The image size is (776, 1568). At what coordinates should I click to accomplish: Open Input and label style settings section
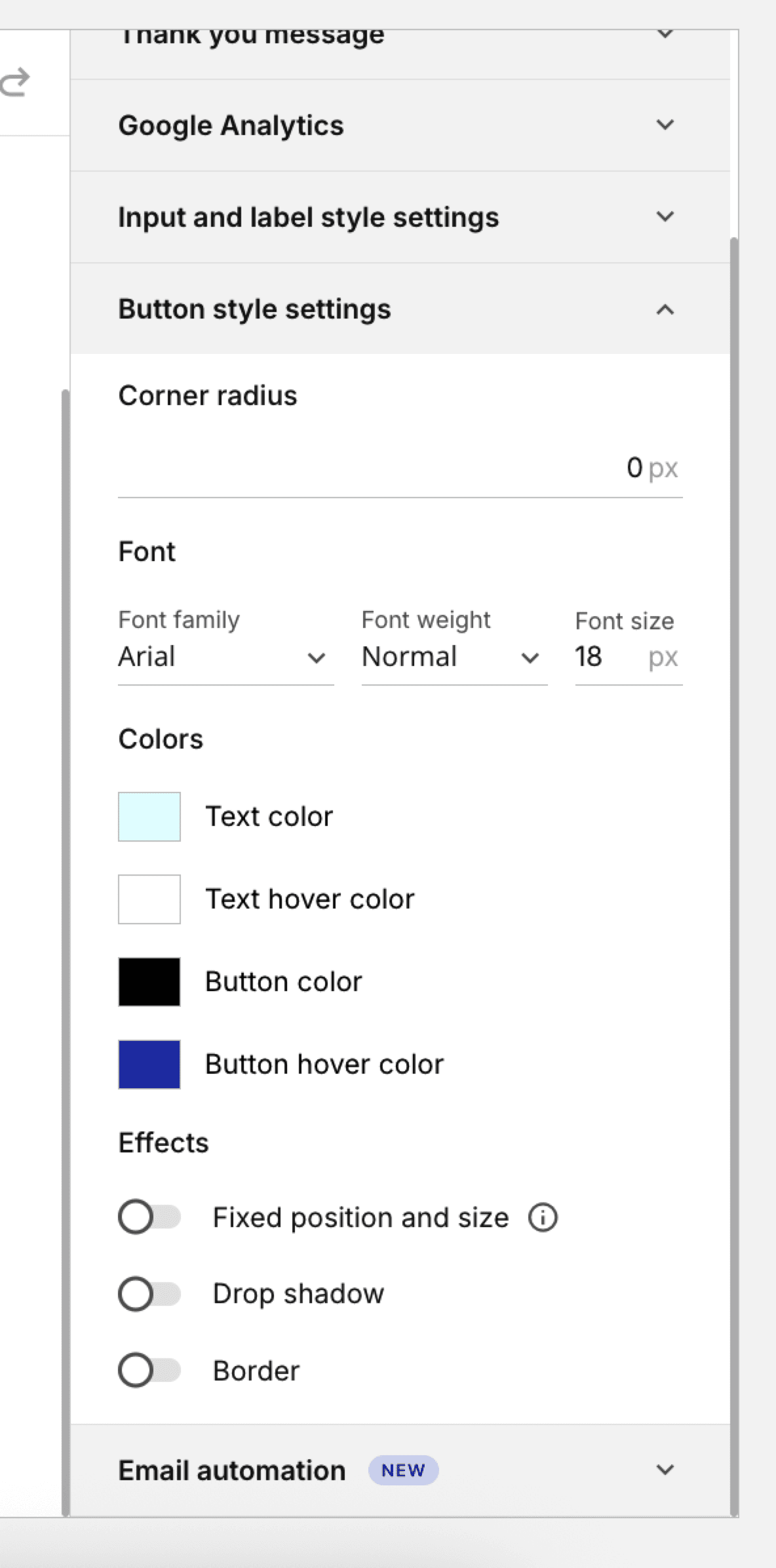400,217
